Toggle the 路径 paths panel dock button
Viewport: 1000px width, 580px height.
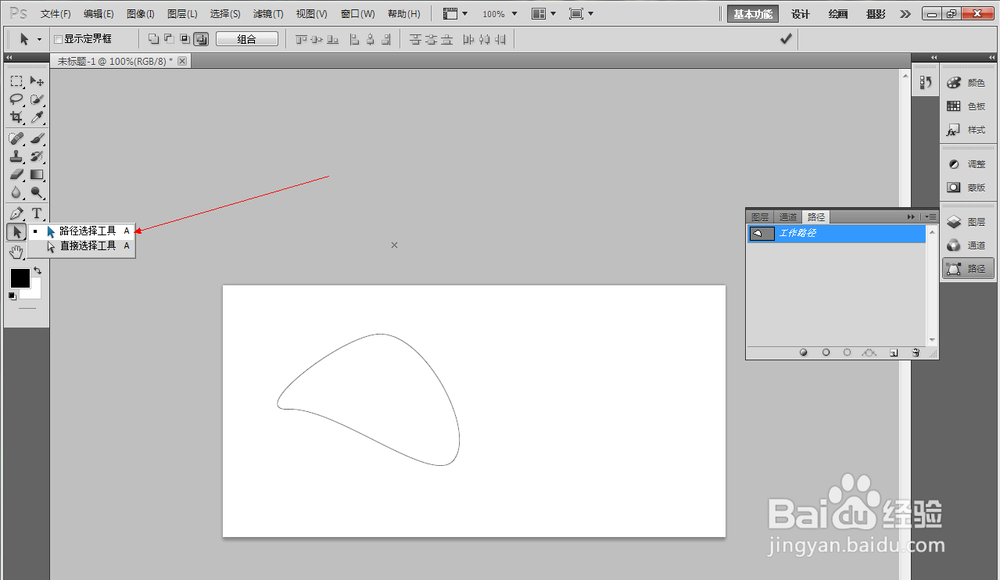coord(967,269)
